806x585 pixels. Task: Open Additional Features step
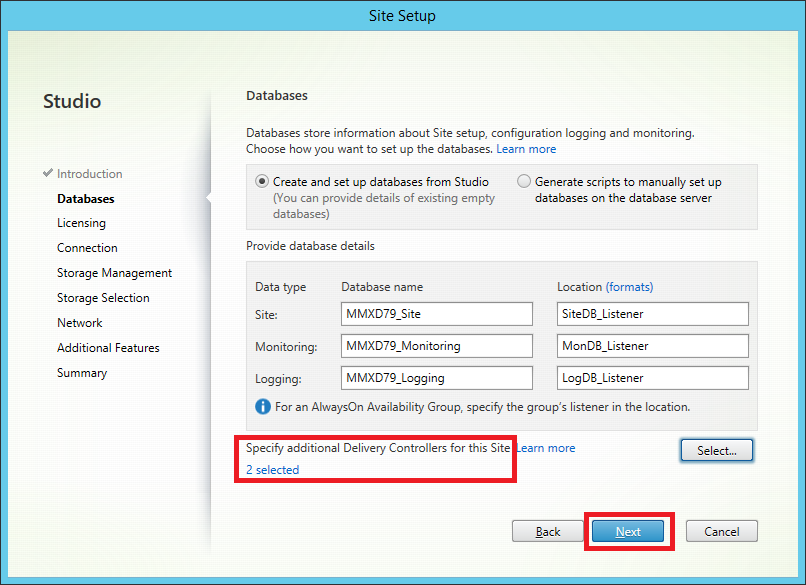coord(108,348)
